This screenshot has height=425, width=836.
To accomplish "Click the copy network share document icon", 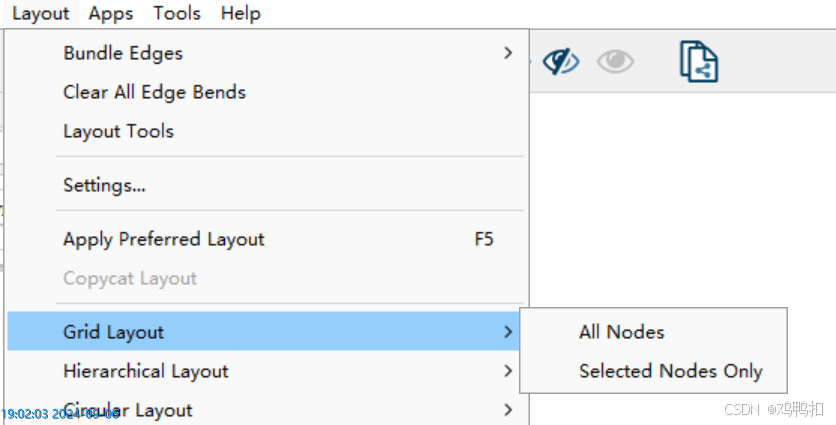I will click(x=699, y=62).
